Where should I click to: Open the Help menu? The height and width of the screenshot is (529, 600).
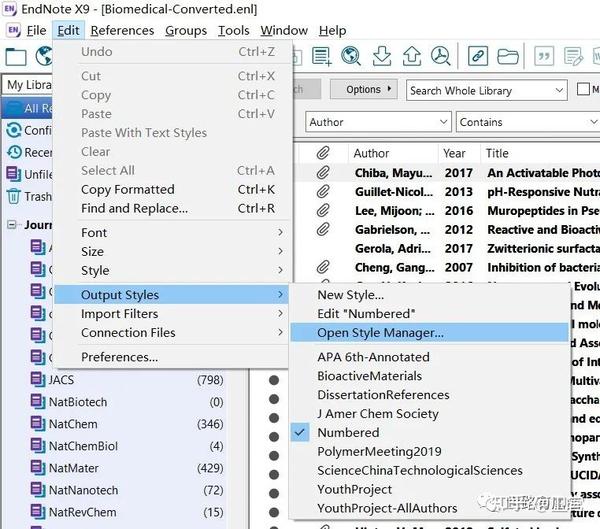[333, 31]
